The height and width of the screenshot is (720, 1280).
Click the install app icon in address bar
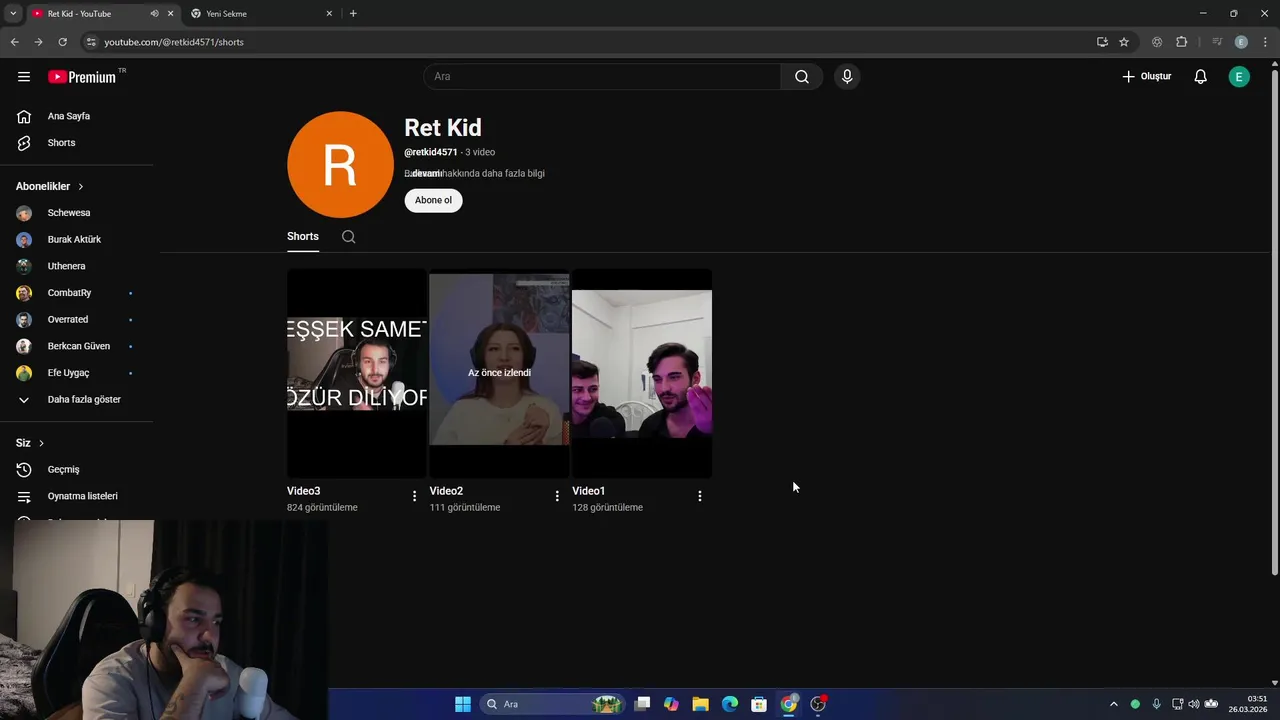pyautogui.click(x=1102, y=42)
